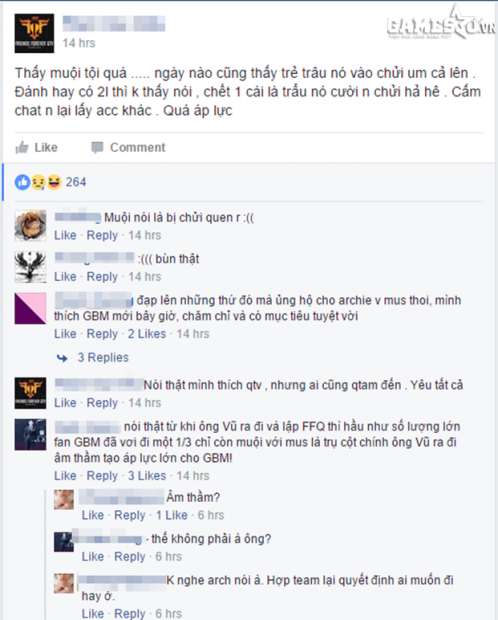
Task: Click the thumbs-up Like icon under post
Action: 22,147
